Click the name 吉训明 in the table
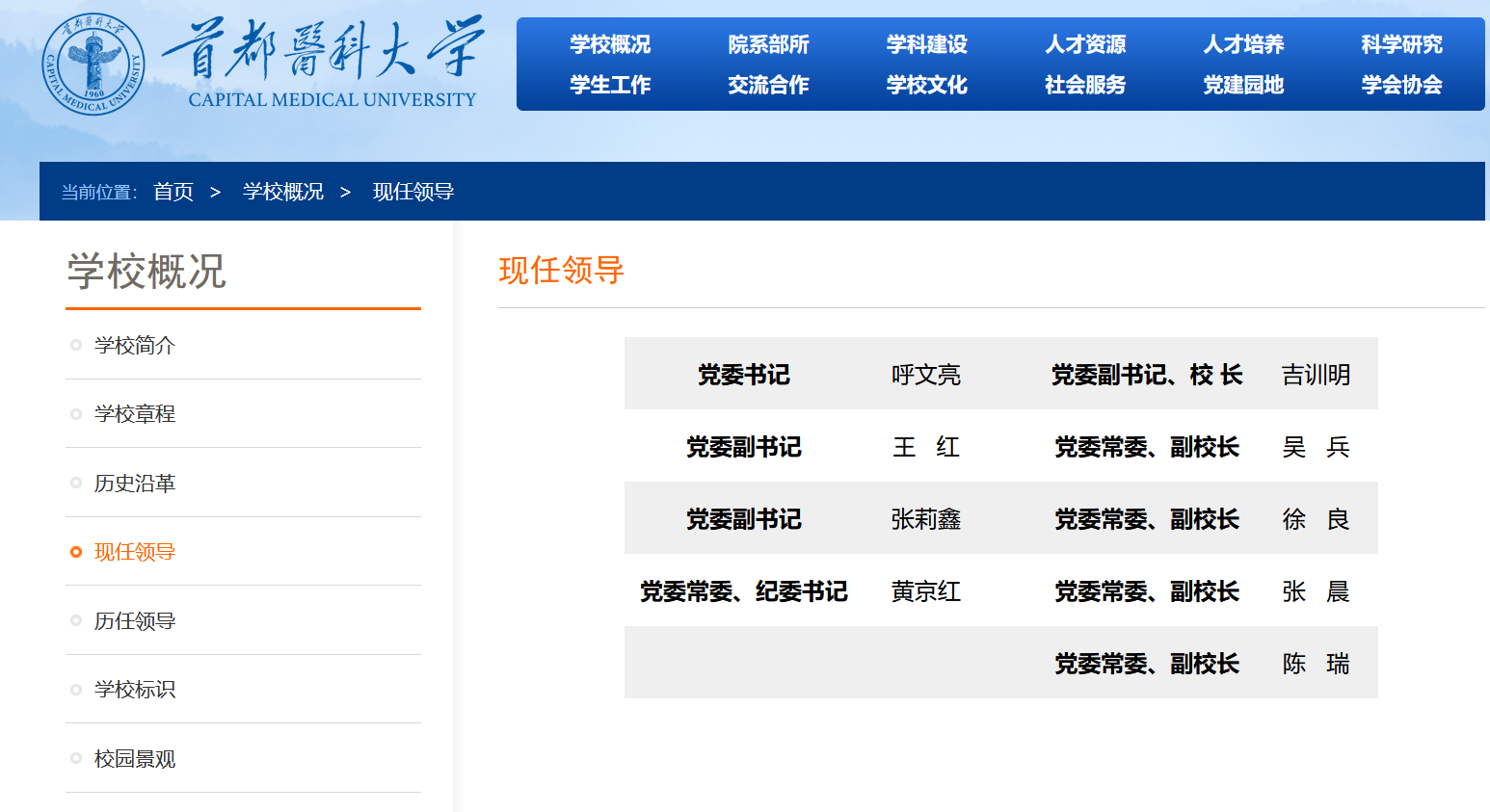 tap(1317, 375)
